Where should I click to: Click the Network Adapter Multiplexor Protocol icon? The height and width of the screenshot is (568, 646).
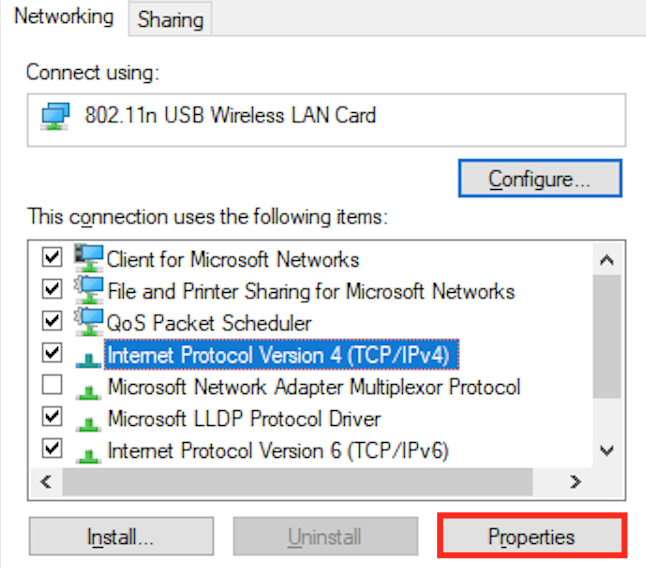[90, 387]
